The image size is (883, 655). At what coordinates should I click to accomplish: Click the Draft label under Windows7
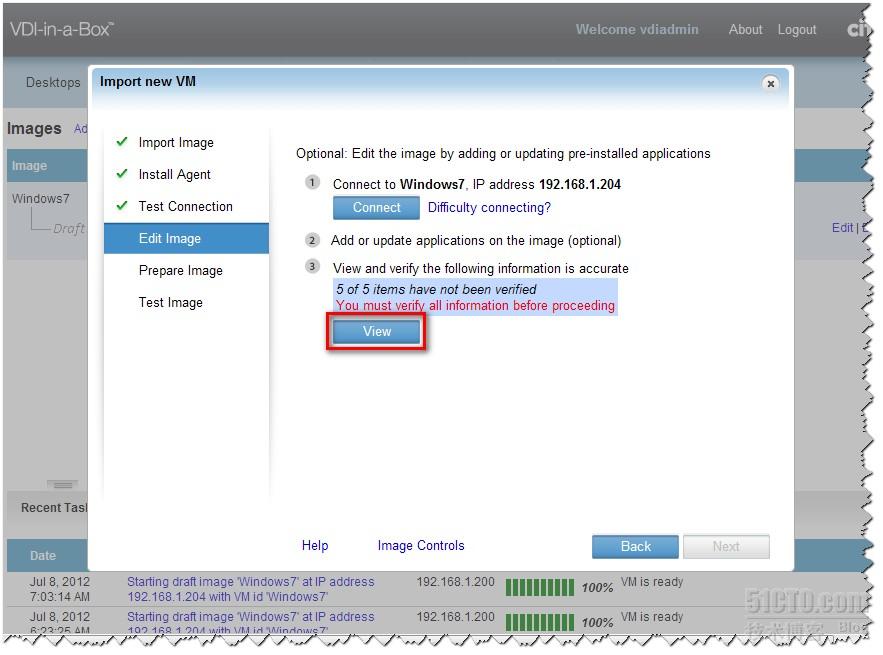pos(69,228)
